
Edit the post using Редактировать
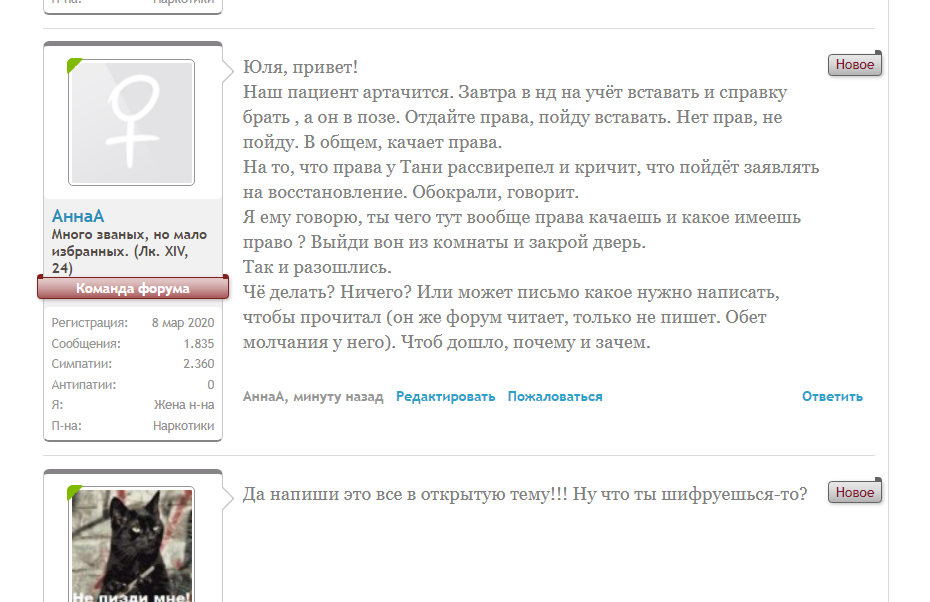[444, 396]
